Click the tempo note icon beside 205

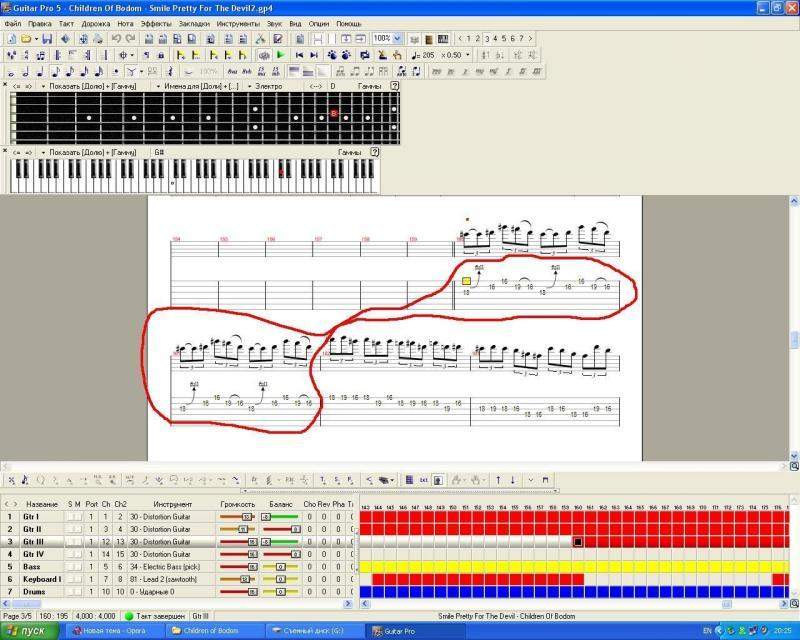coord(415,55)
